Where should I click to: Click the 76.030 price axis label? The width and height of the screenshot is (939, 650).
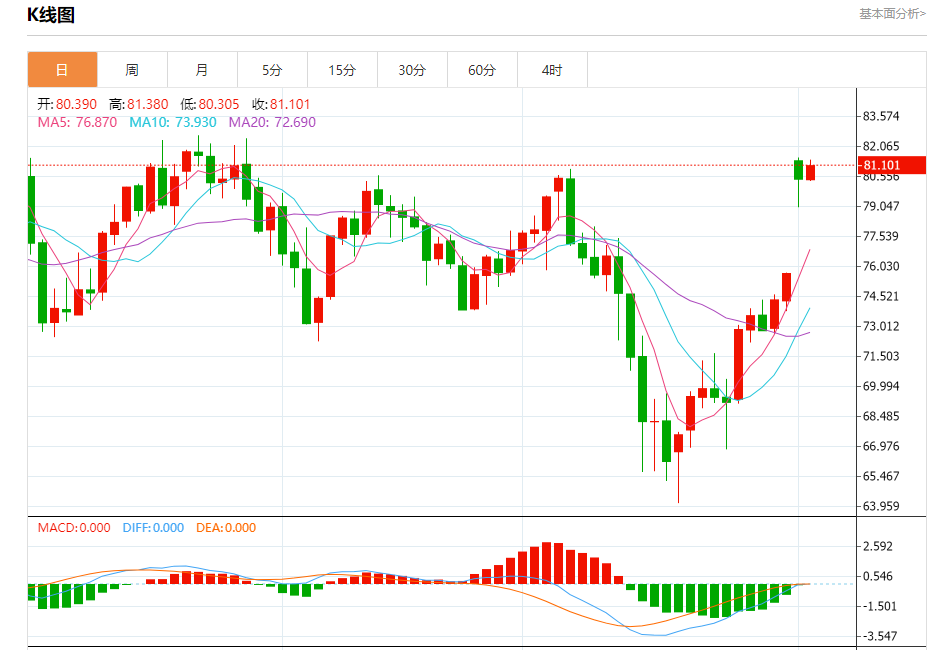881,266
